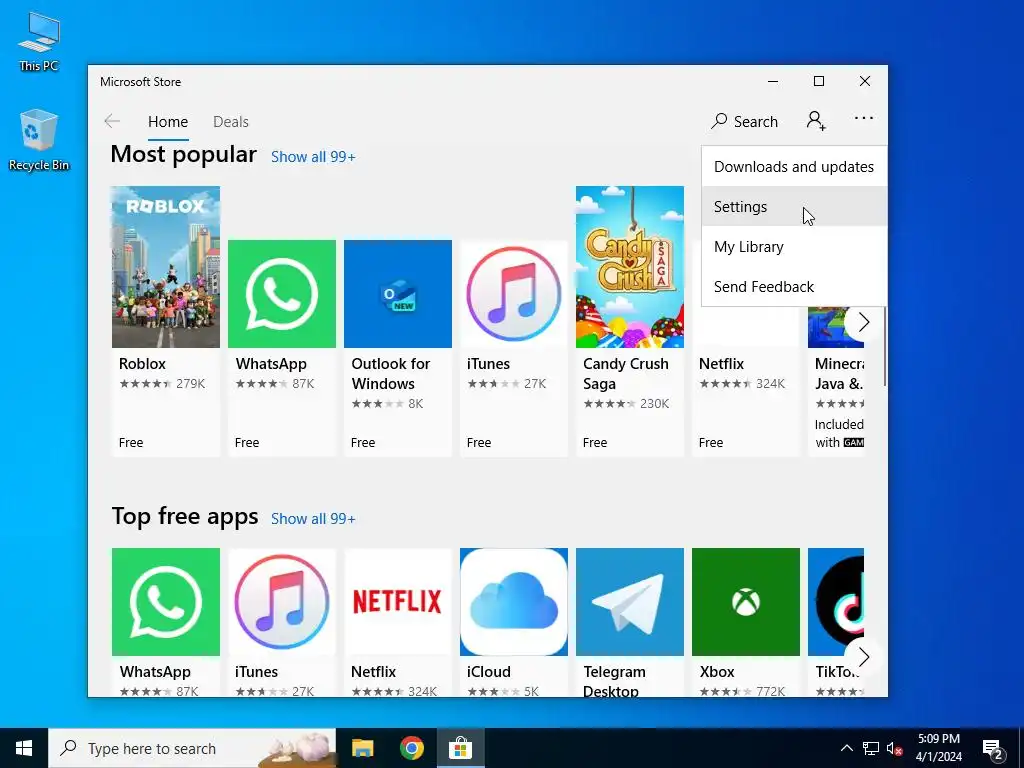Click the Roblox title text
The width and height of the screenshot is (1024, 768).
coord(142,364)
